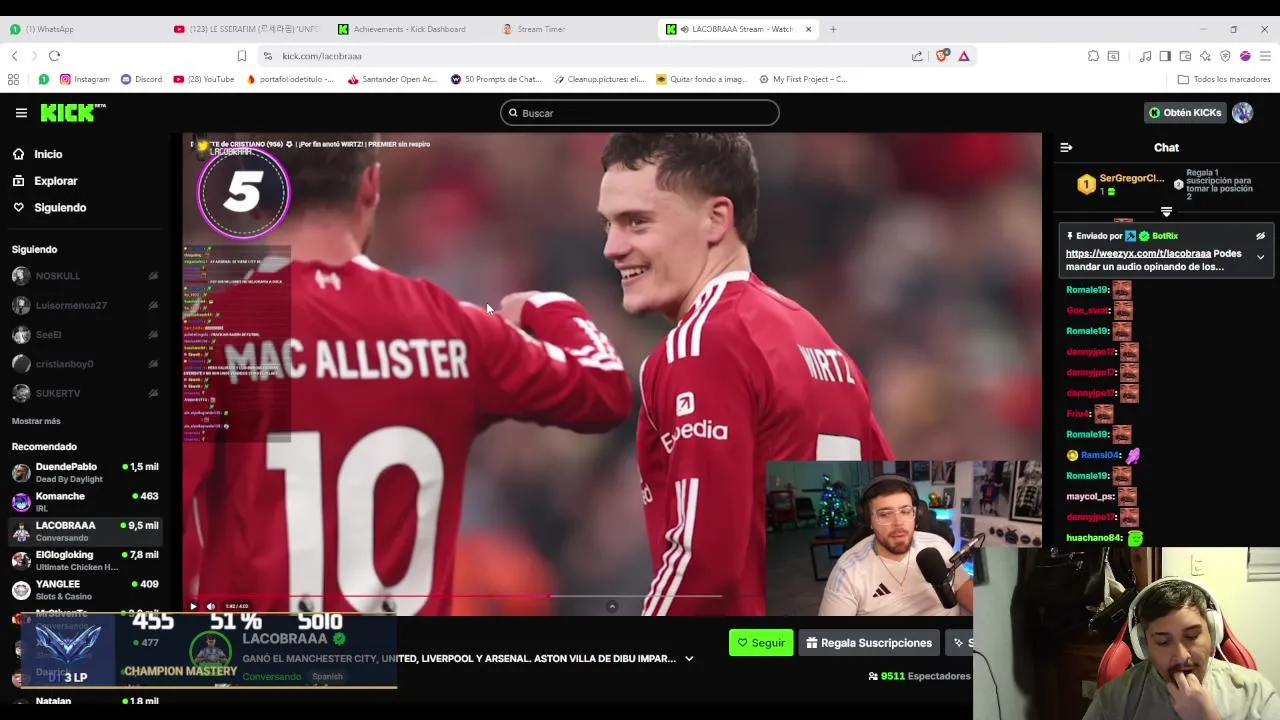Click SerGregorCl top gifter entry

pyautogui.click(x=1120, y=184)
